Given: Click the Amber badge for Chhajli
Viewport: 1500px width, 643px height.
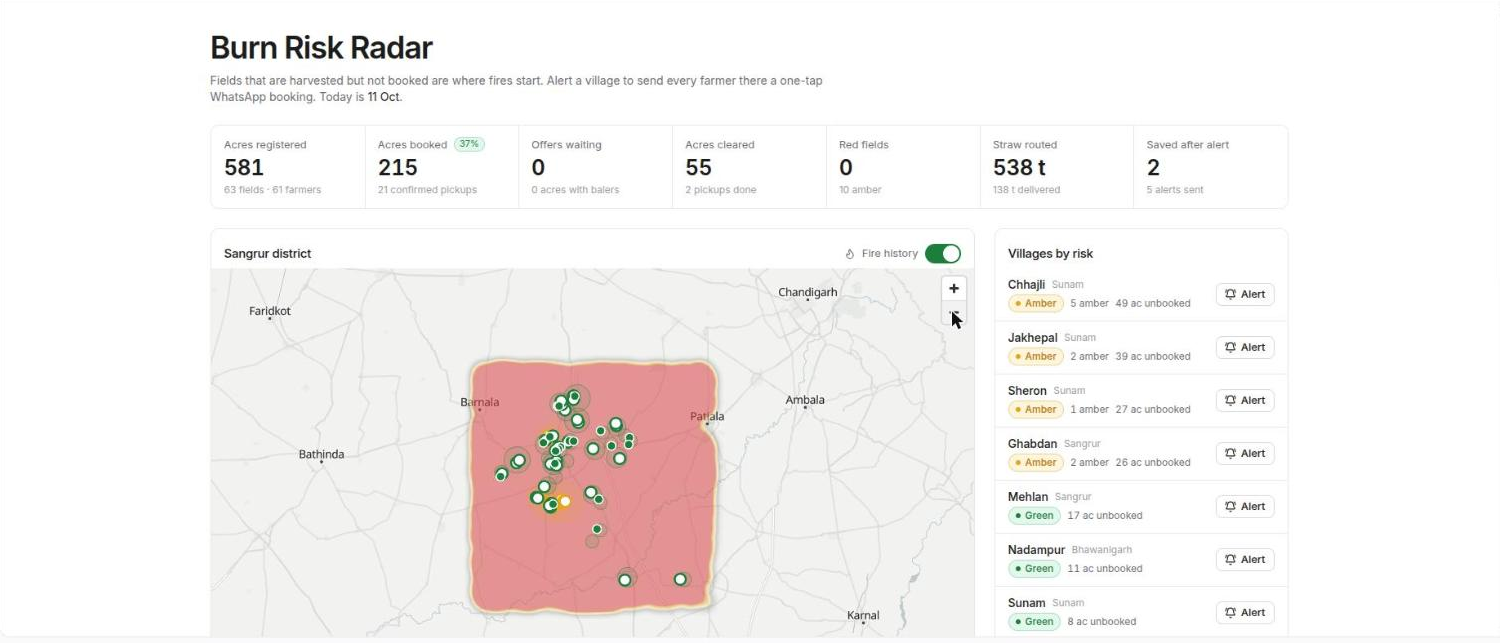Looking at the screenshot, I should coord(1035,303).
